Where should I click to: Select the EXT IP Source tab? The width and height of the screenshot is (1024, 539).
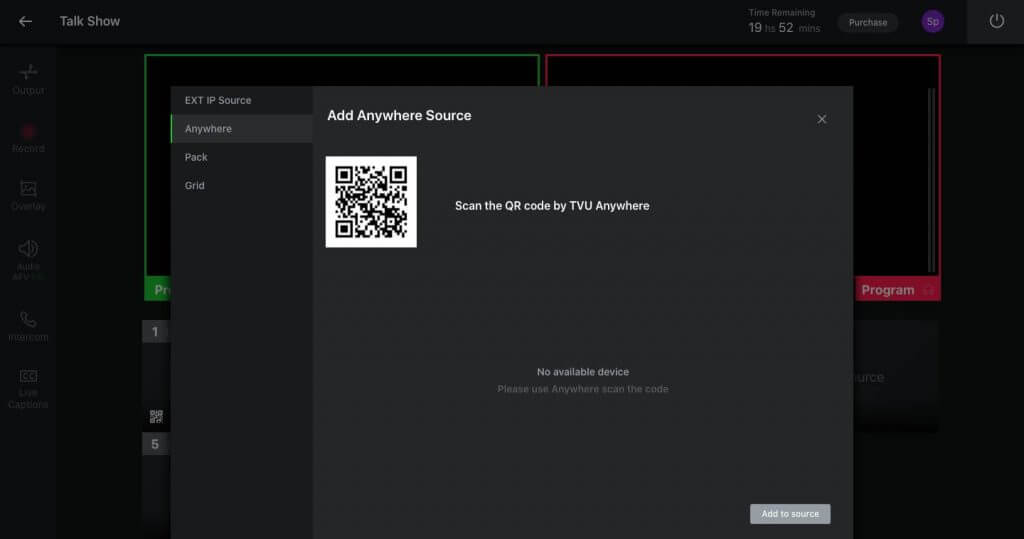[242, 100]
